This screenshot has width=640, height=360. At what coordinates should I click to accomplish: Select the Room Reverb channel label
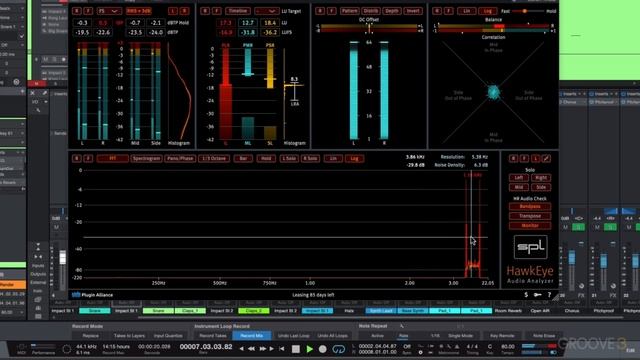coord(508,311)
